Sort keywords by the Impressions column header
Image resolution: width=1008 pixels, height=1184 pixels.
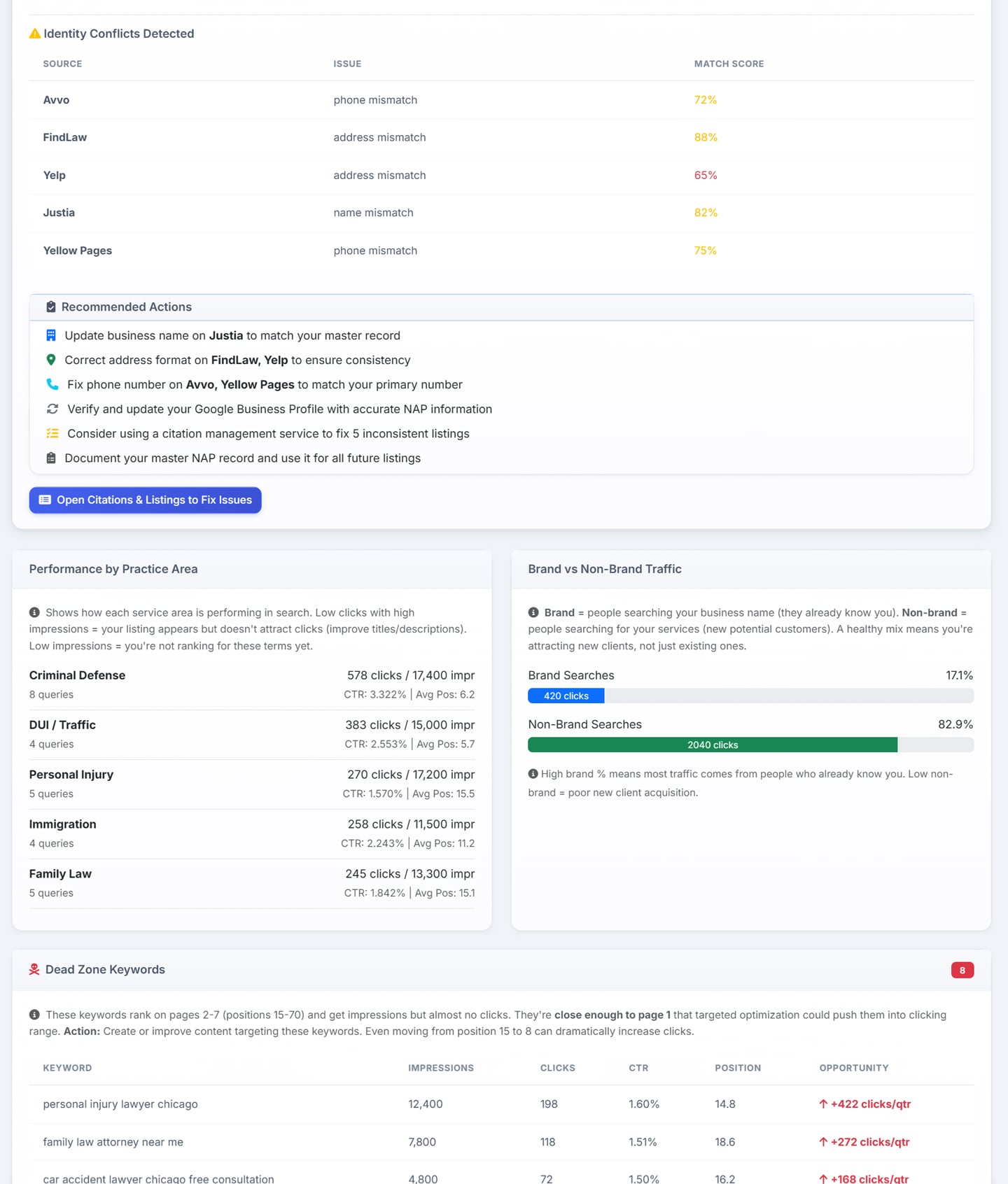(x=441, y=1069)
